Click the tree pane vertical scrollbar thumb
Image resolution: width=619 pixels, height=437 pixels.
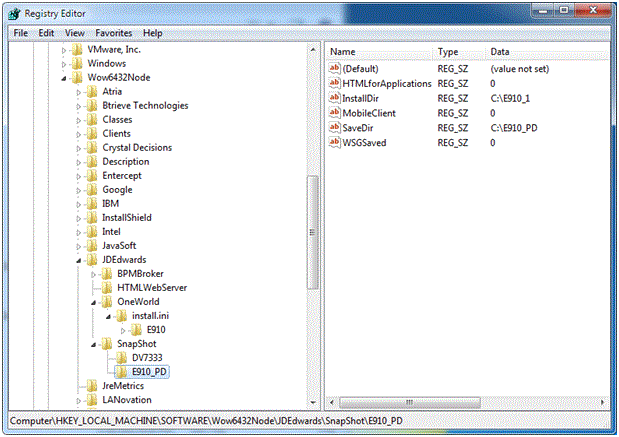click(x=313, y=233)
